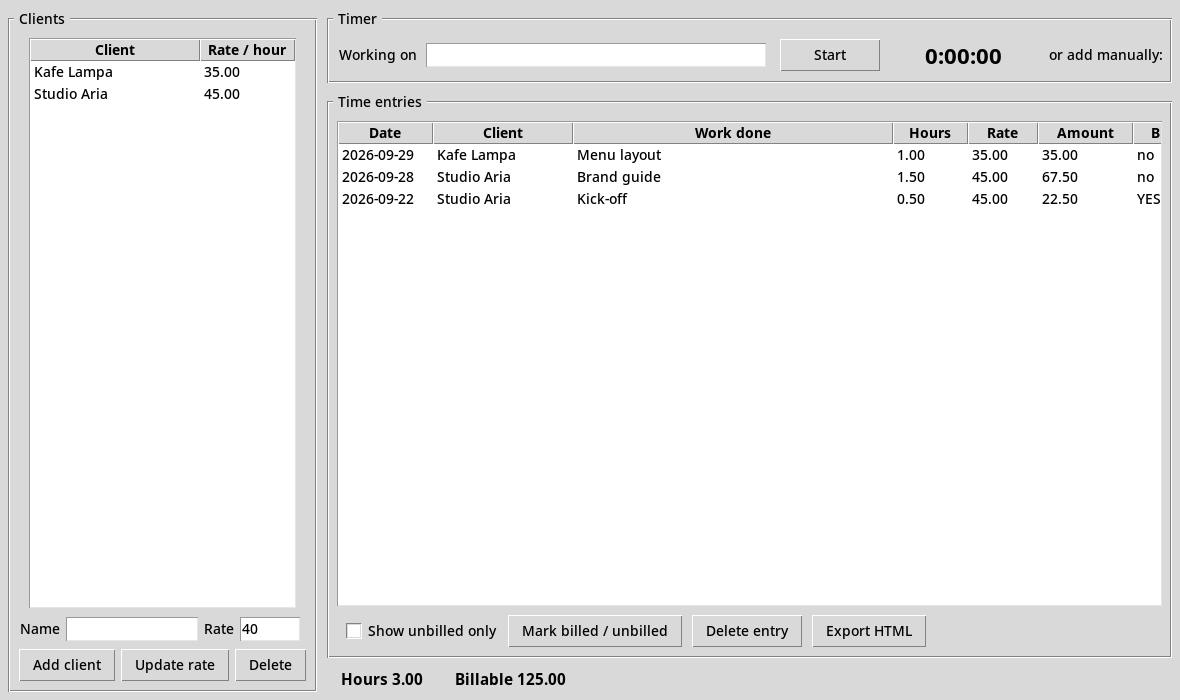The height and width of the screenshot is (700, 1180).
Task: Click the 35.00 rate in clients list
Action: tap(222, 72)
